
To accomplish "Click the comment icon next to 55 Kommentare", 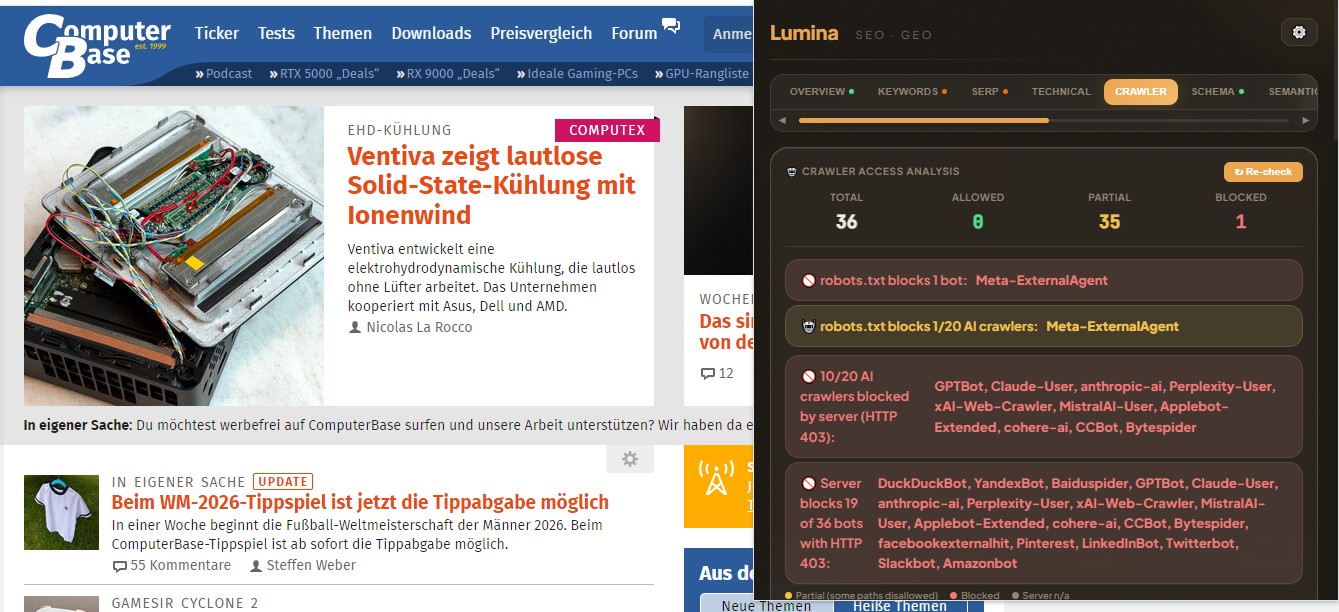I will coord(120,566).
